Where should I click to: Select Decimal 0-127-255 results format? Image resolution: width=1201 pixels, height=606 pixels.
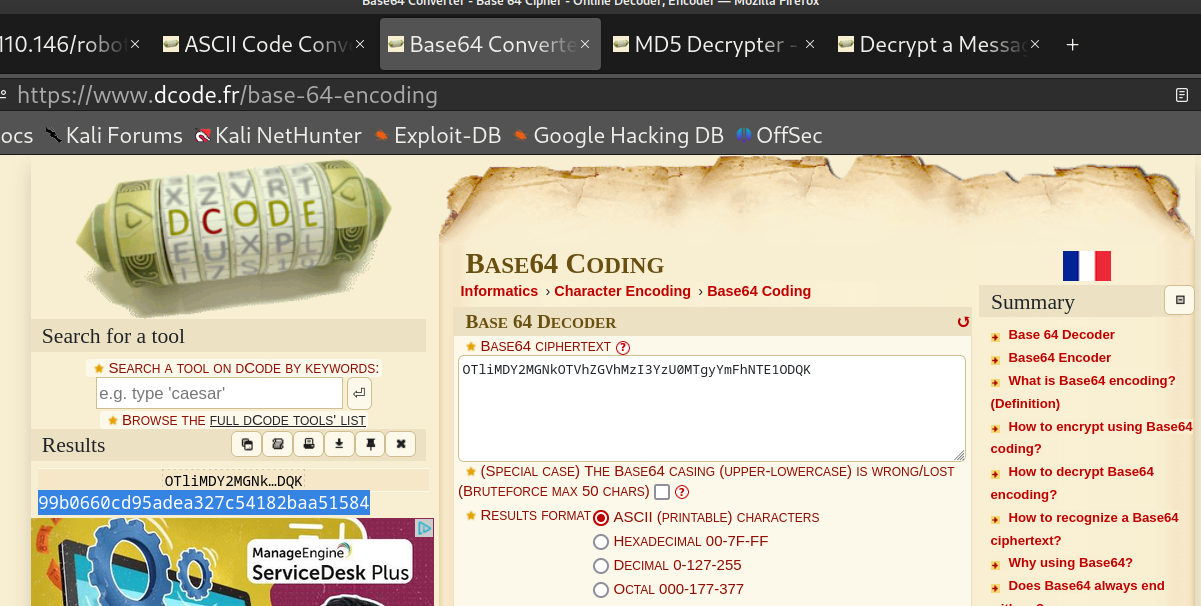(x=601, y=565)
